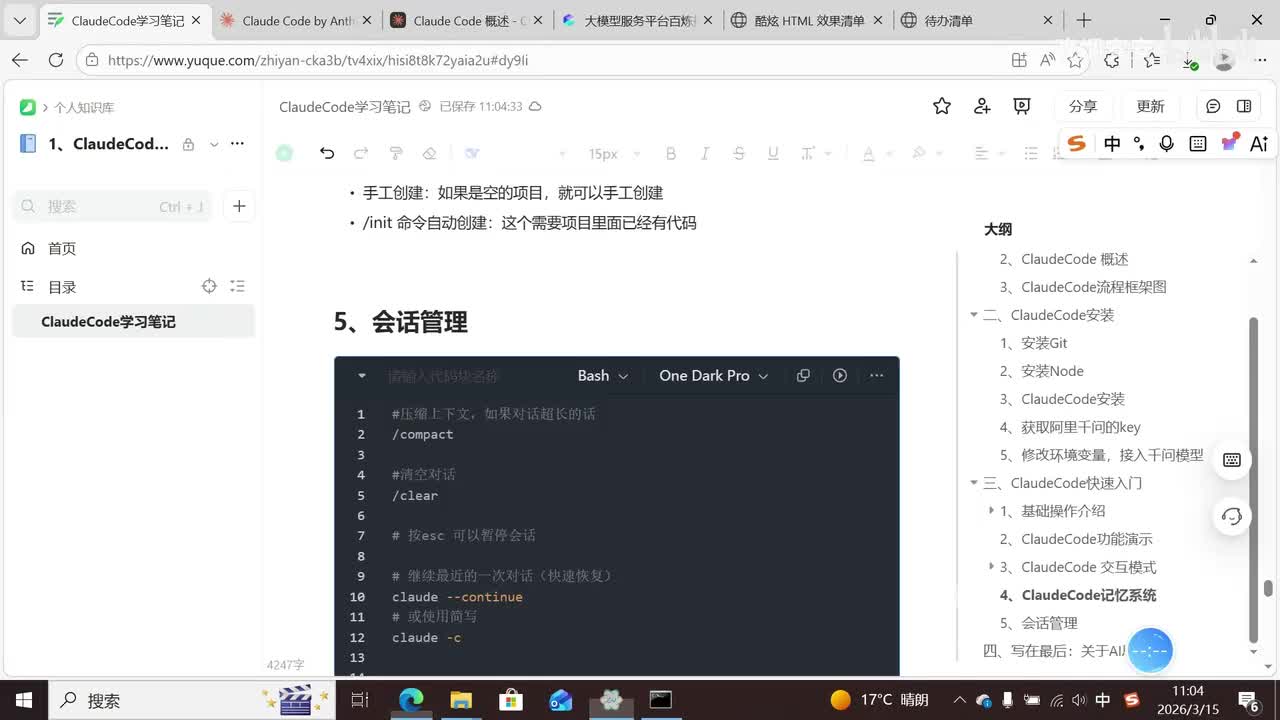
Task: Toggle underline formatting
Action: (x=773, y=153)
